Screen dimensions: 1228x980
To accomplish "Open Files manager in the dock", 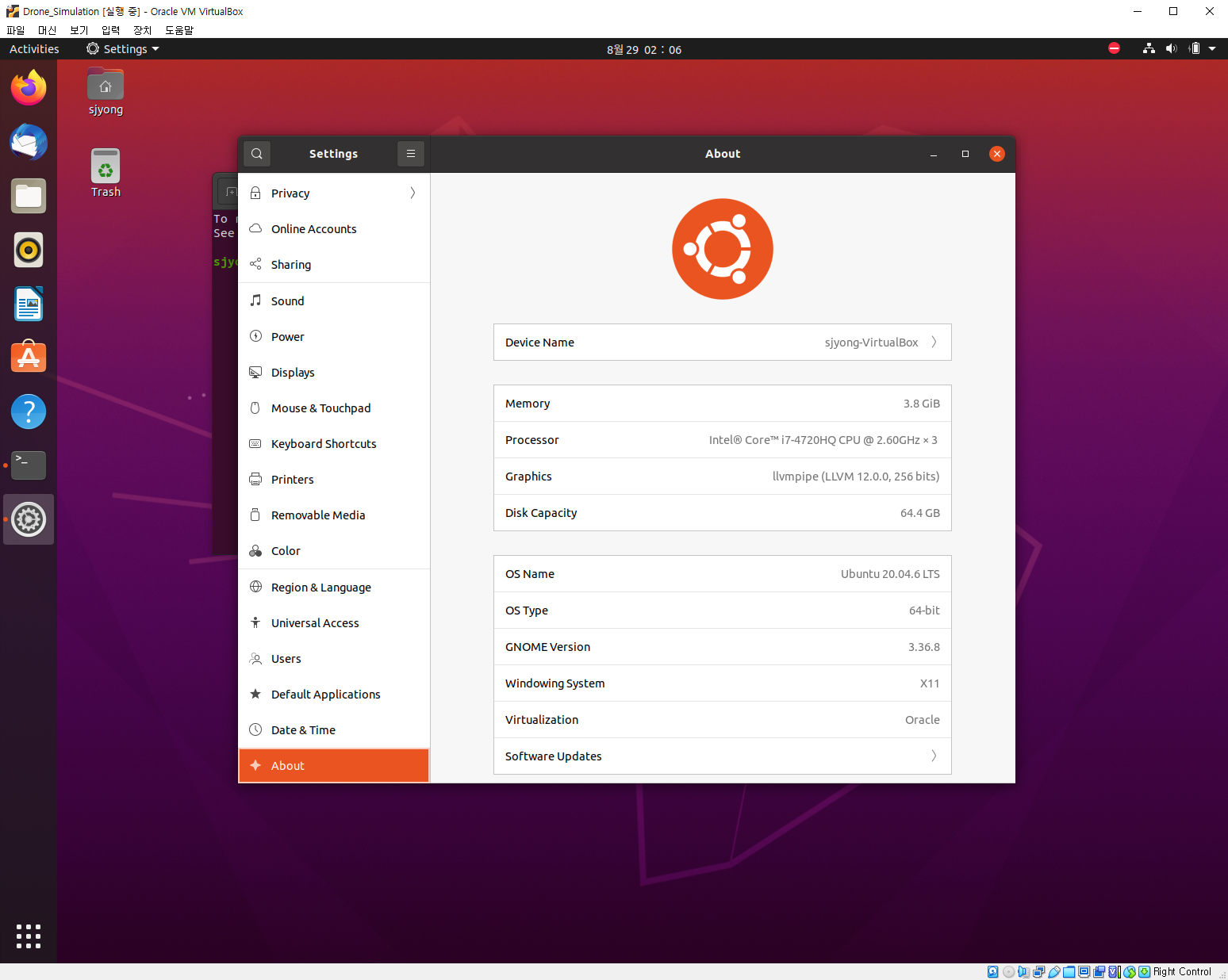I will [x=29, y=197].
